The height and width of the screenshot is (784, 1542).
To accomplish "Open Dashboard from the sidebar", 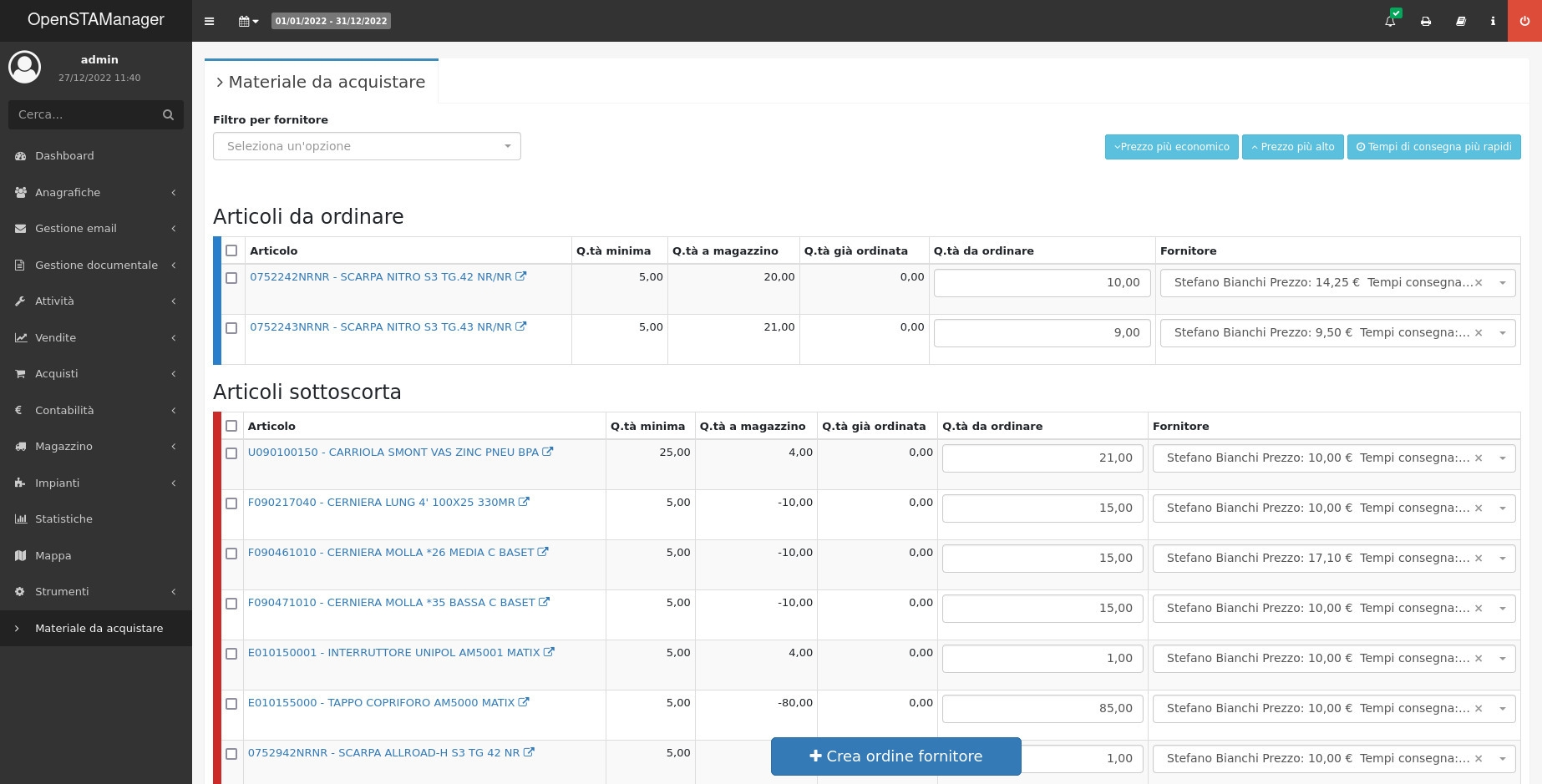I will pos(64,156).
